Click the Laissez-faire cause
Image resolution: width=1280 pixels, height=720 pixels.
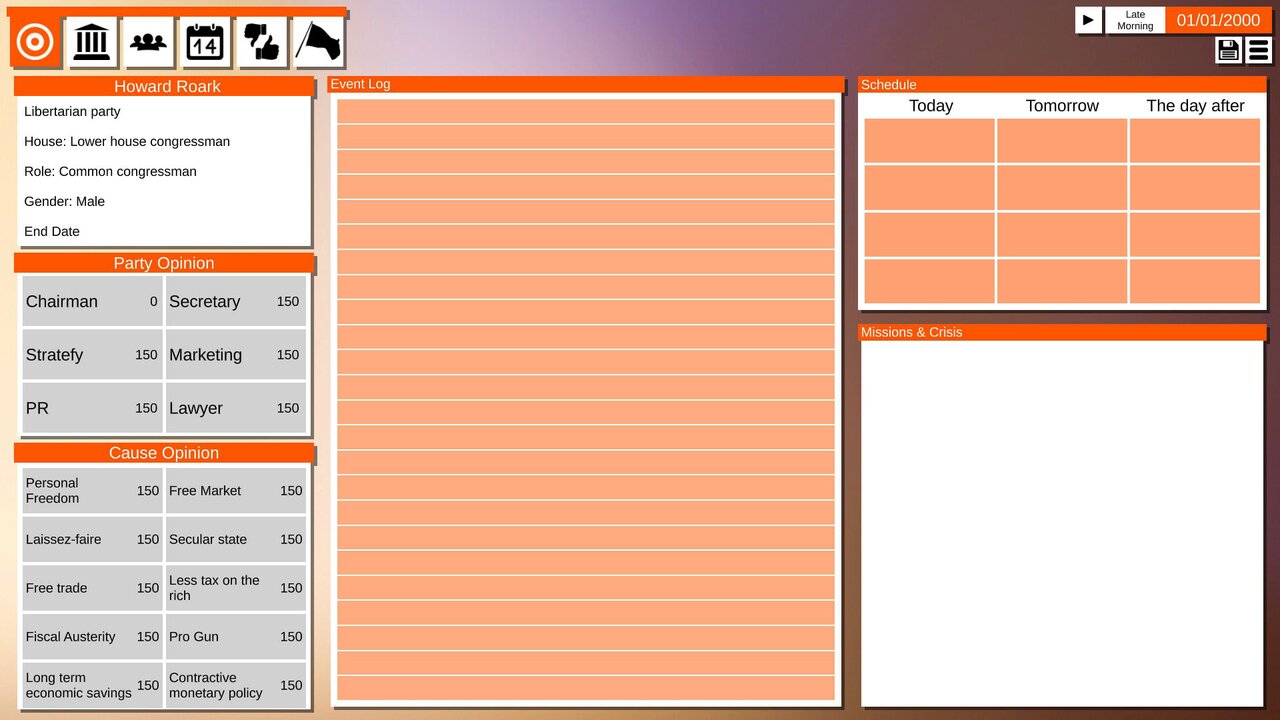pyautogui.click(x=92, y=539)
